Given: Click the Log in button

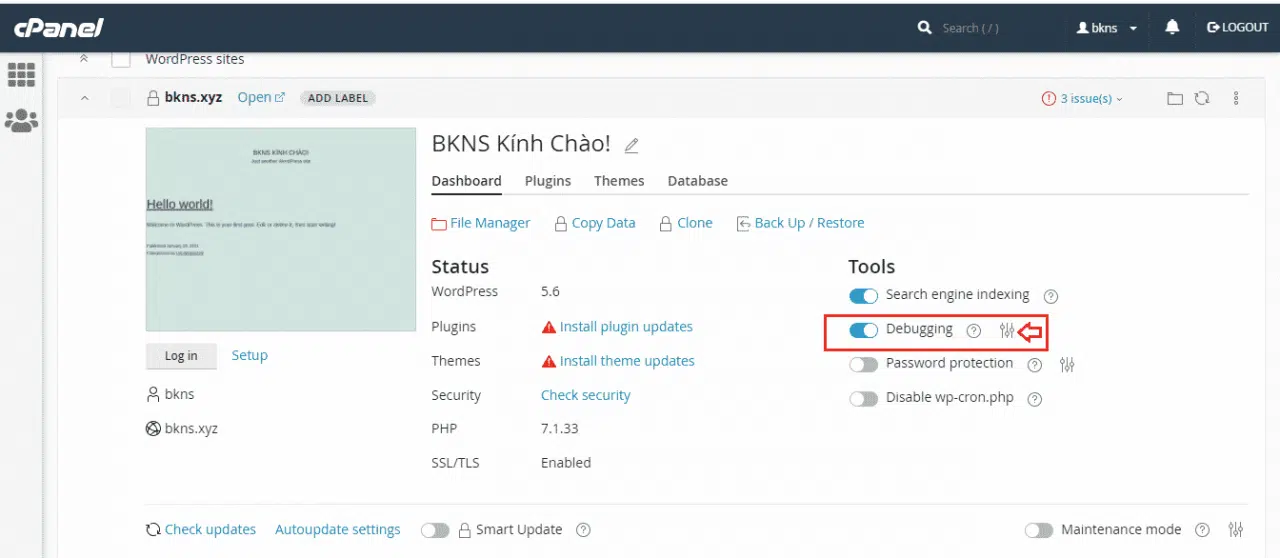Looking at the screenshot, I should (x=181, y=356).
